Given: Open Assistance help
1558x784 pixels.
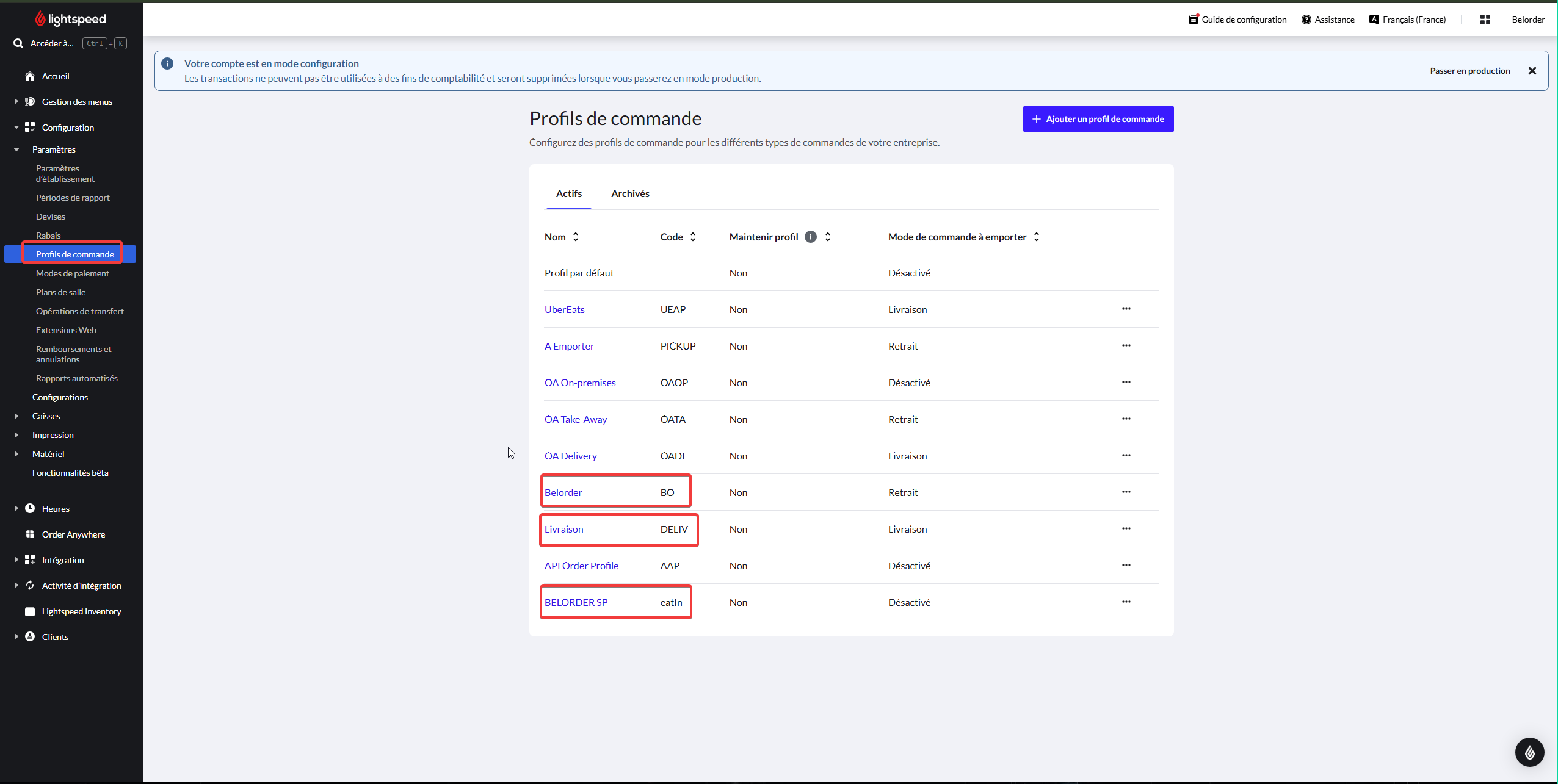Looking at the screenshot, I should [x=1328, y=20].
